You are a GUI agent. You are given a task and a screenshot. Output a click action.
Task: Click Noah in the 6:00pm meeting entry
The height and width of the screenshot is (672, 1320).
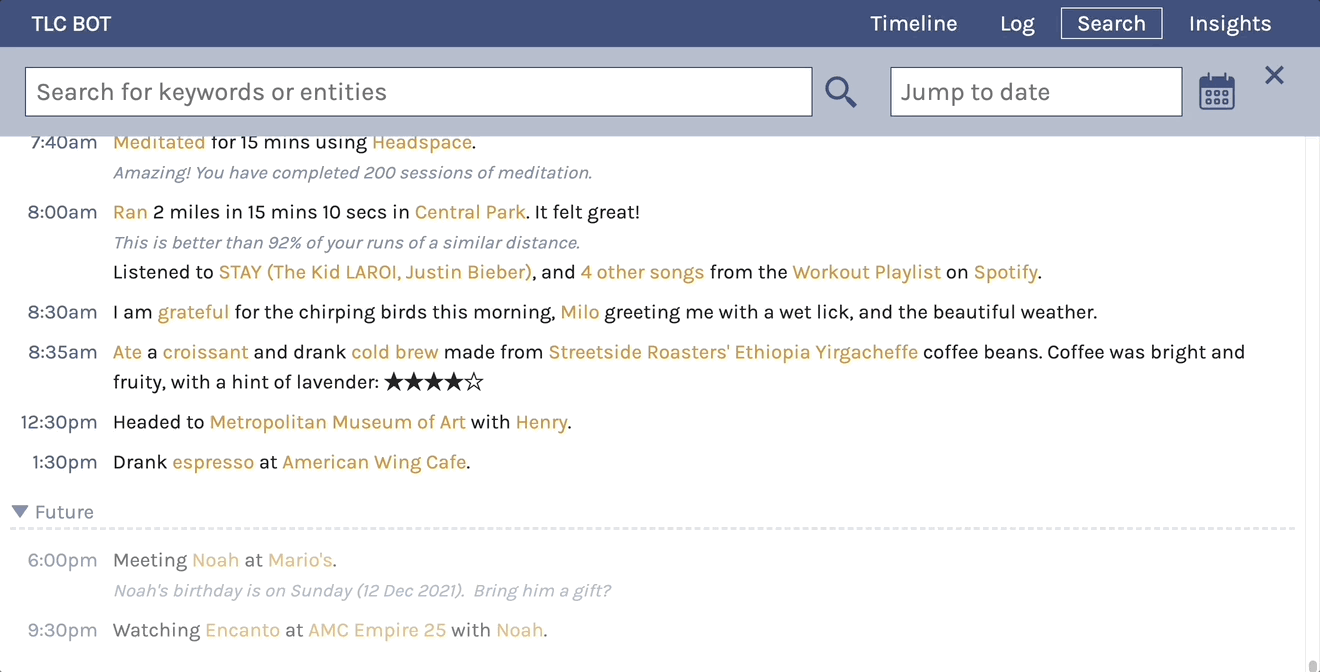coord(216,560)
